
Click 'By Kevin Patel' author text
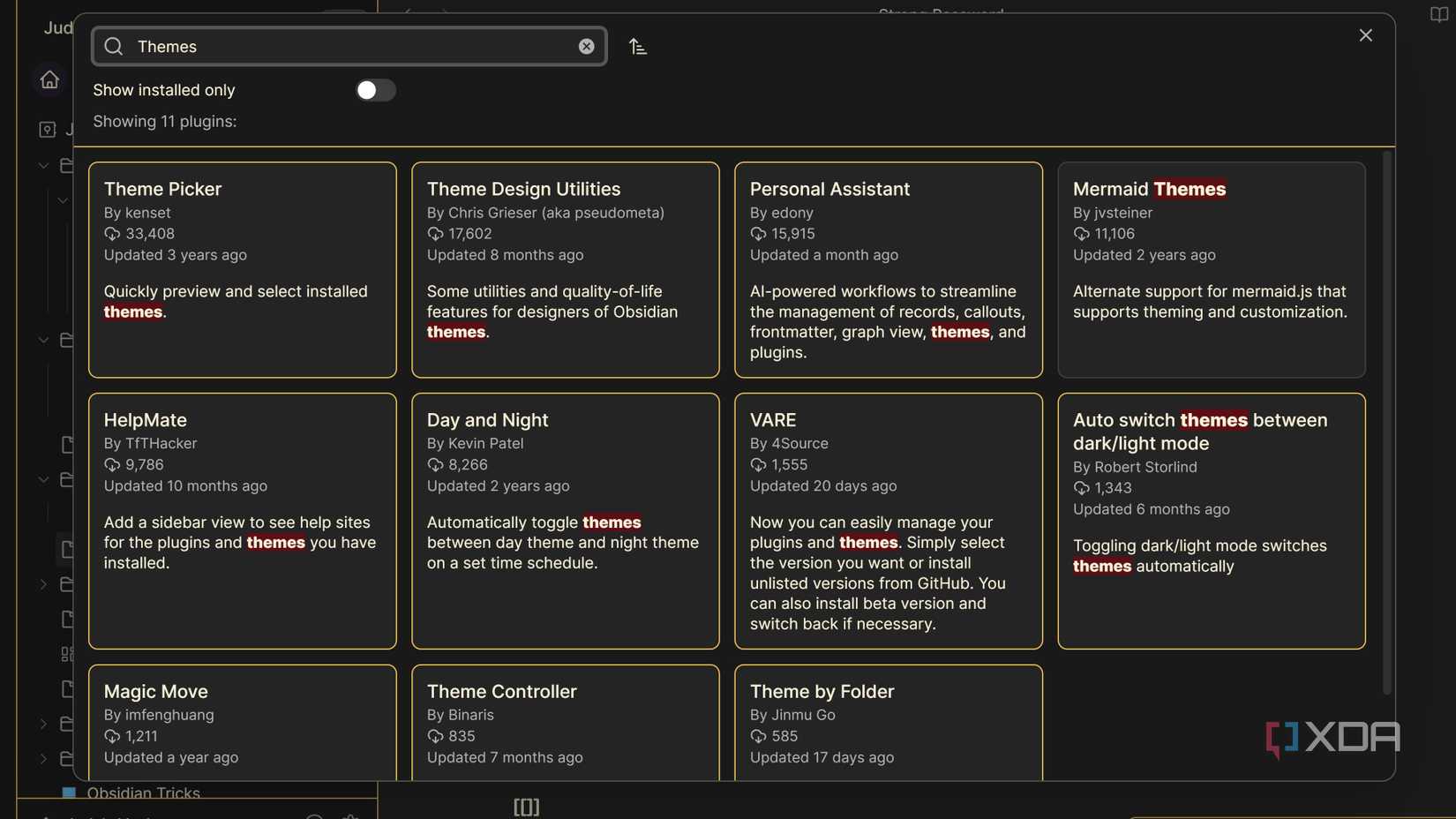click(475, 443)
